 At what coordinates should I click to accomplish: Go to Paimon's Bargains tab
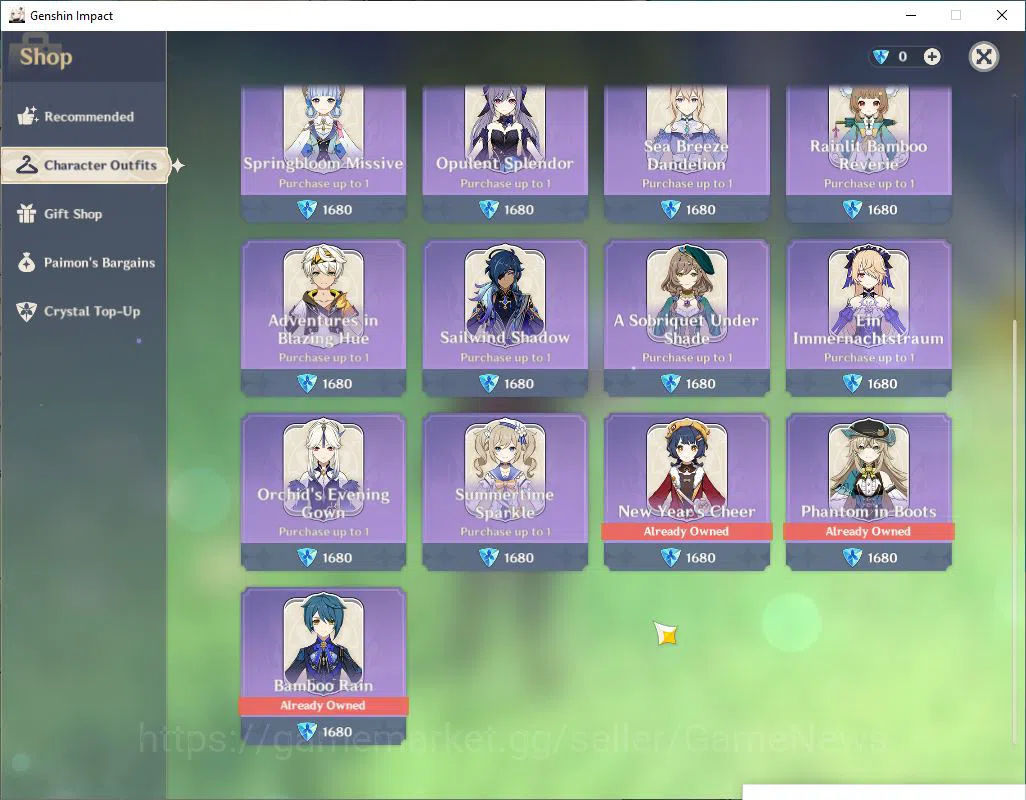click(x=84, y=262)
